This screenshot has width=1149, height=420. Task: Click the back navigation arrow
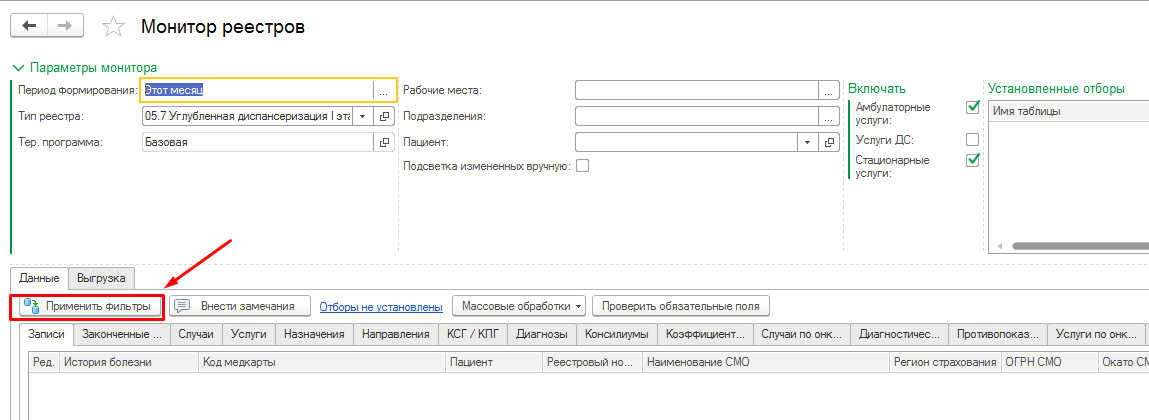[x=30, y=26]
